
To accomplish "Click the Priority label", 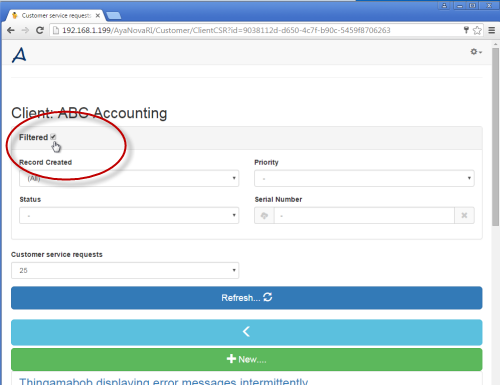I will point(266,162).
